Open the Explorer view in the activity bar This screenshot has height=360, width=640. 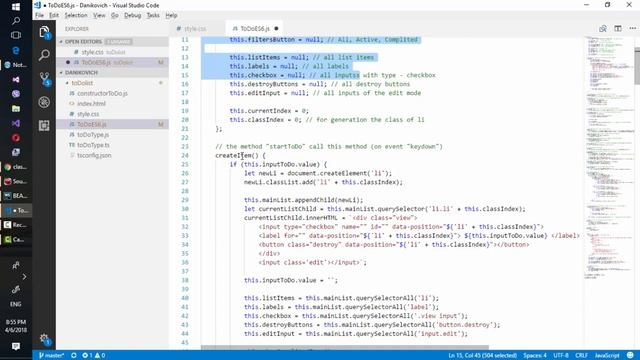[x=44, y=31]
